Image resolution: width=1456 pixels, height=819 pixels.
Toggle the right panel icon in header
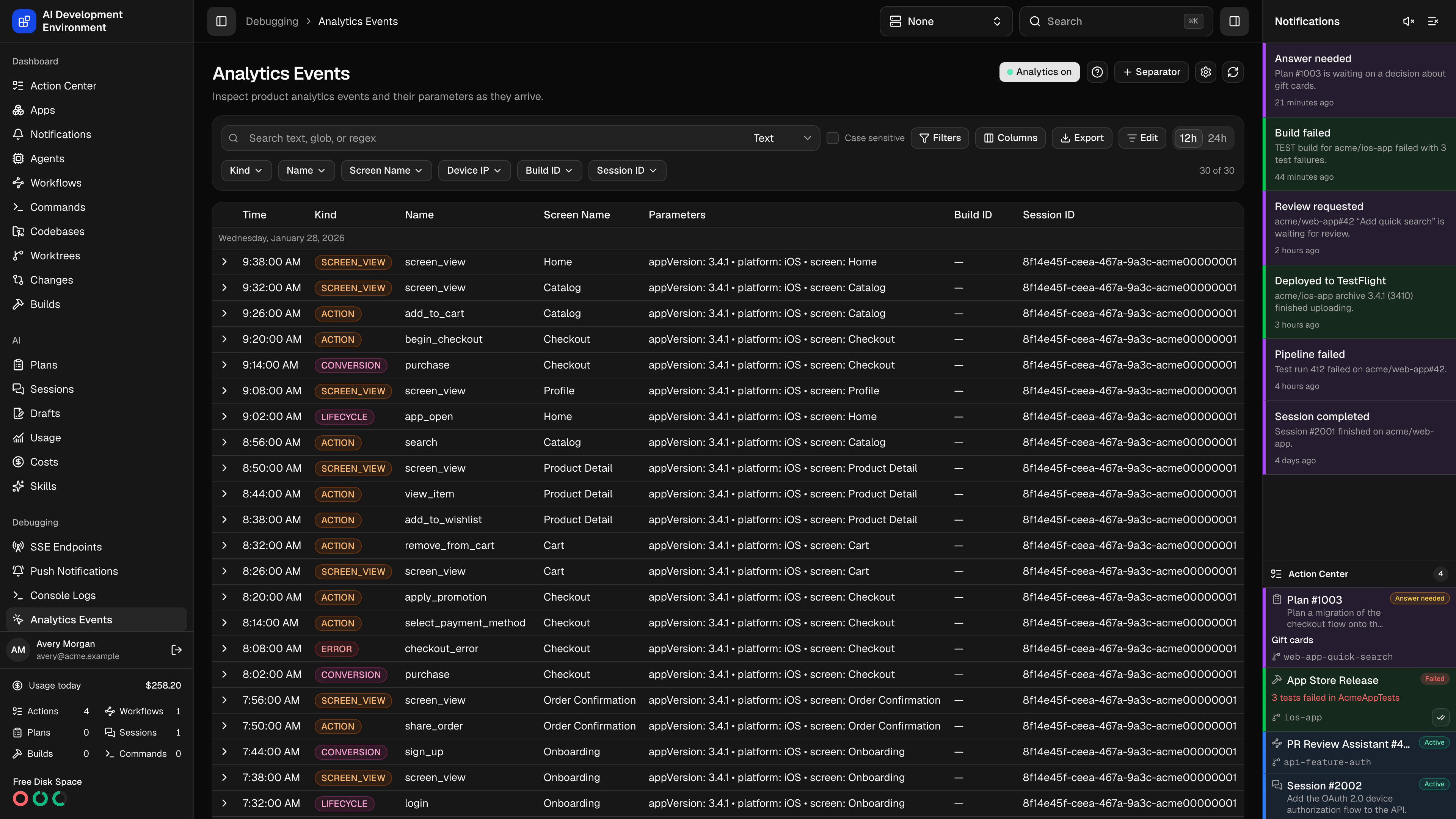tap(1234, 21)
